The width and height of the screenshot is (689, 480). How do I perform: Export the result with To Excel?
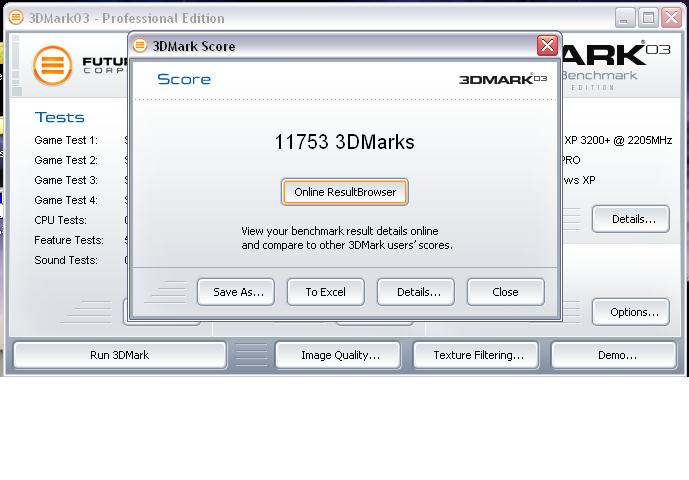tap(326, 292)
